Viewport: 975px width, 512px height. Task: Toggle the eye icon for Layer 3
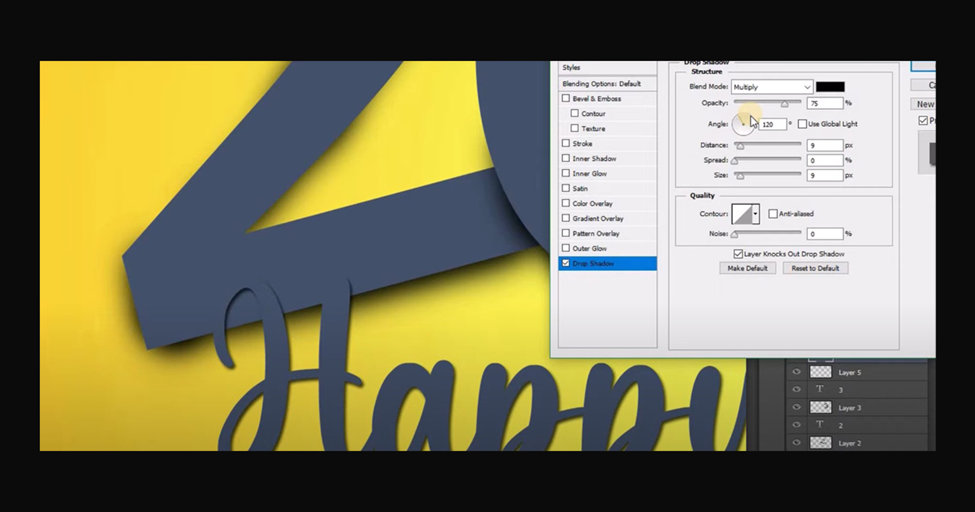pos(796,407)
